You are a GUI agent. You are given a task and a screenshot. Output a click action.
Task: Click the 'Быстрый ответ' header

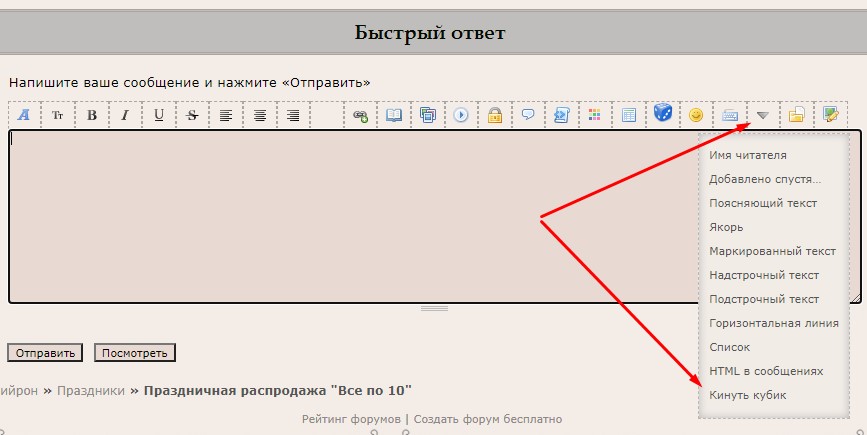pyautogui.click(x=430, y=33)
